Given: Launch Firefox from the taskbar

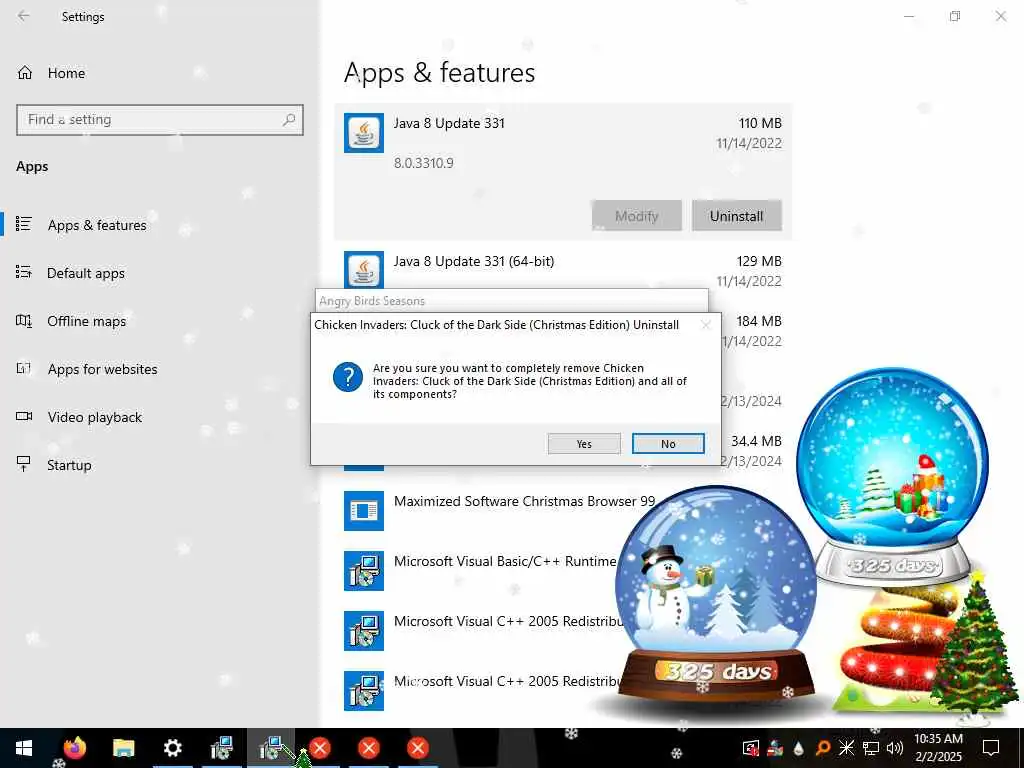Looking at the screenshot, I should coord(74,748).
